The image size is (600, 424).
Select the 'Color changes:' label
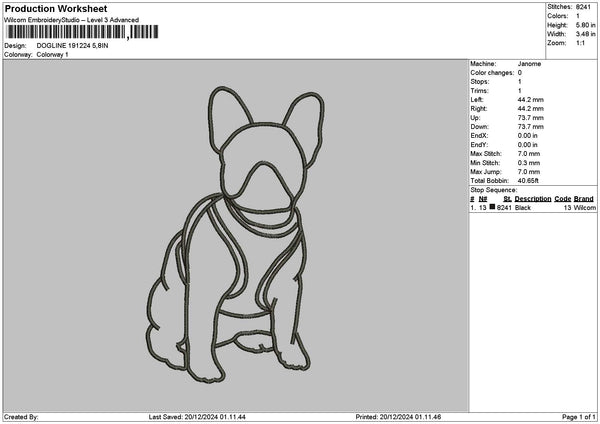click(x=492, y=73)
